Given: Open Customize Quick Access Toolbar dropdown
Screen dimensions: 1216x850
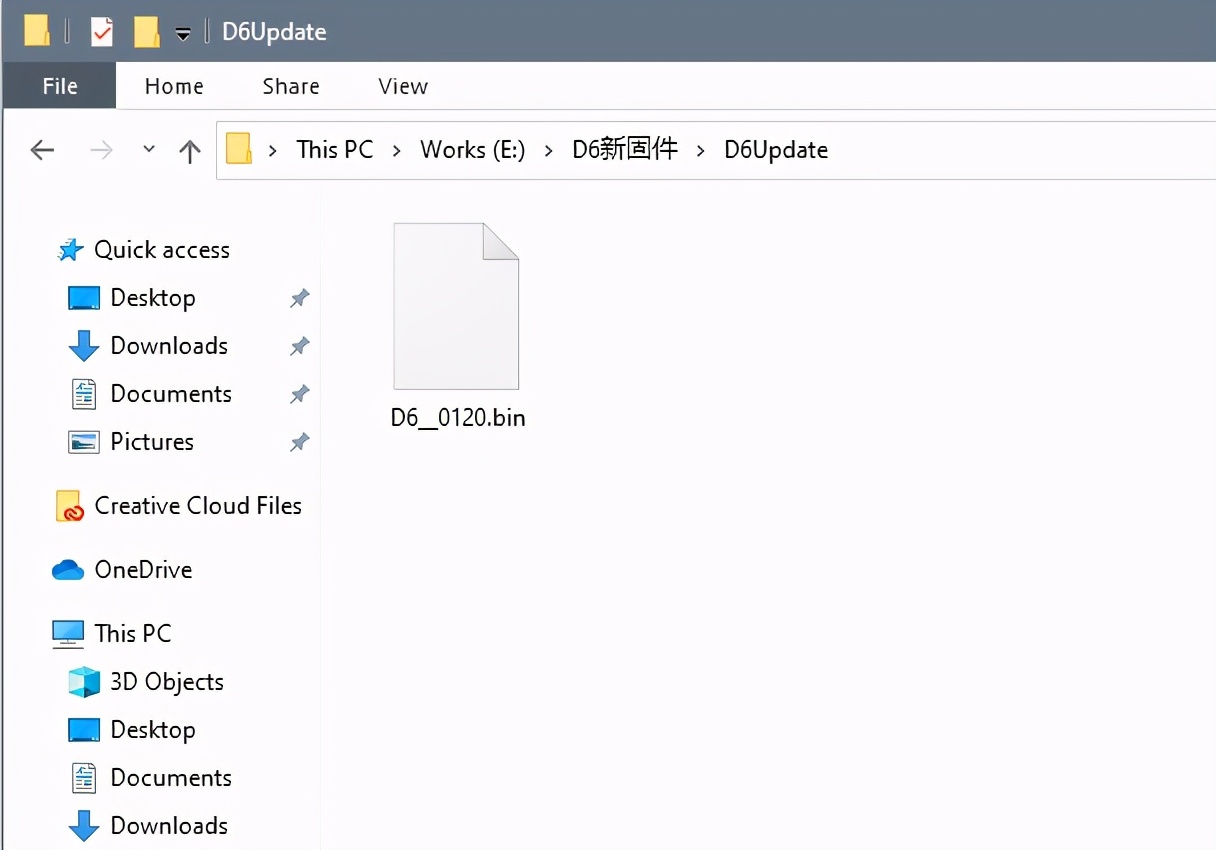Looking at the screenshot, I should click(x=182, y=33).
